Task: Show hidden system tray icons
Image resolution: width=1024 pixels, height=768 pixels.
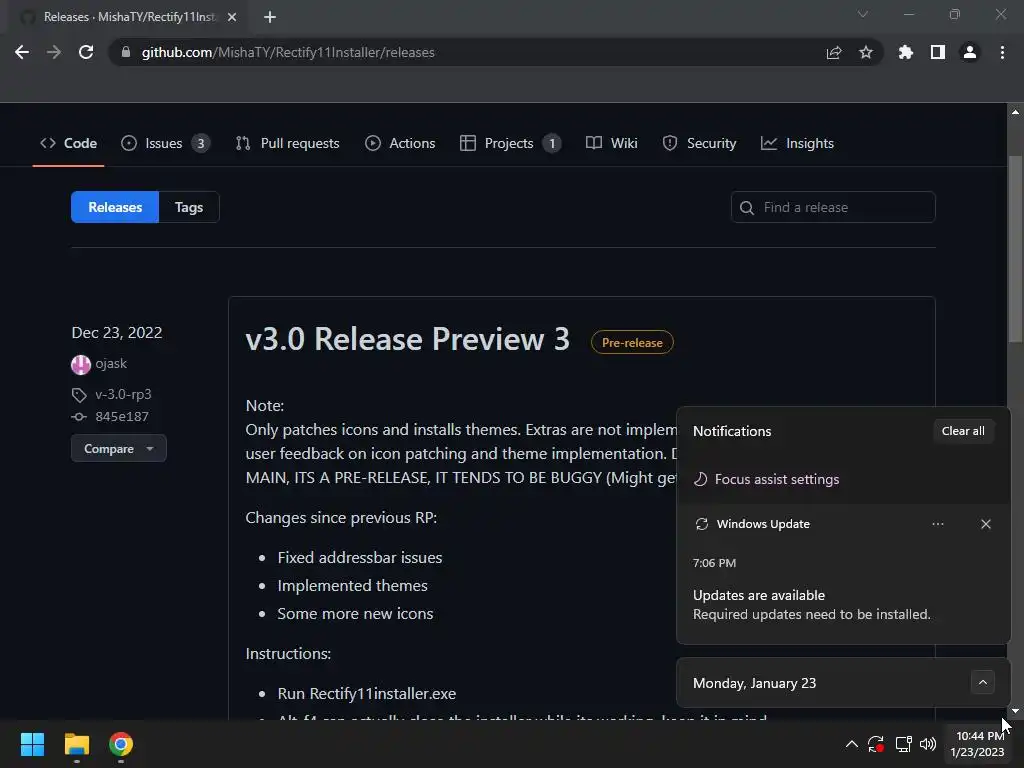Action: 852,744
